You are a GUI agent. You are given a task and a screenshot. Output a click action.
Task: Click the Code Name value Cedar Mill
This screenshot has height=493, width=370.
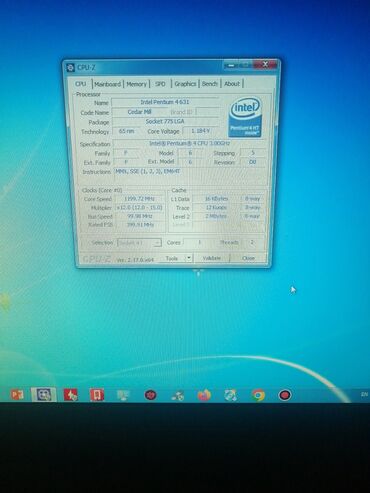coord(140,112)
